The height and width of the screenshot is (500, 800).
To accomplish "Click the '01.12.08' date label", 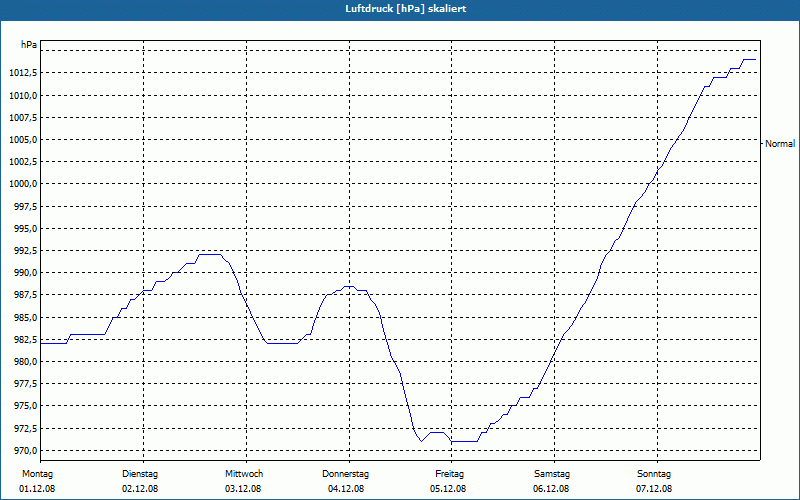I will tap(37, 489).
